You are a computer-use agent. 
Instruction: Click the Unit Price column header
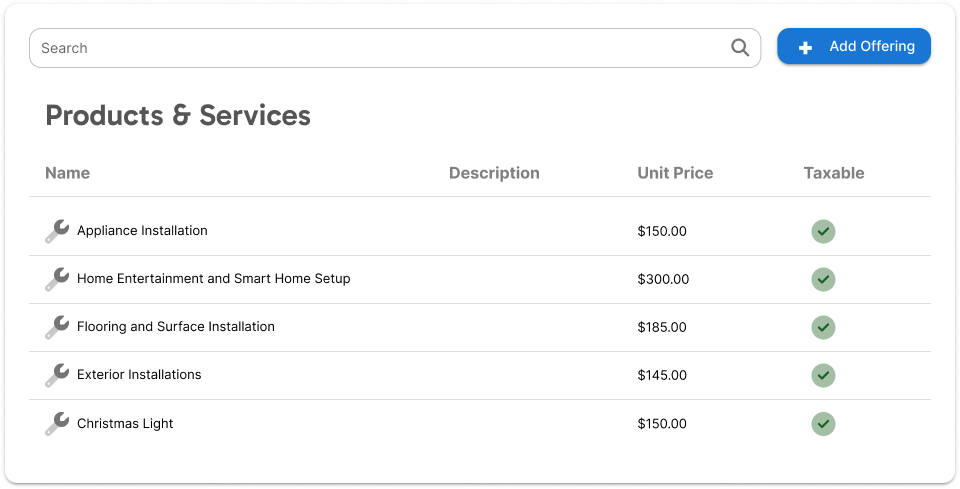click(x=675, y=173)
